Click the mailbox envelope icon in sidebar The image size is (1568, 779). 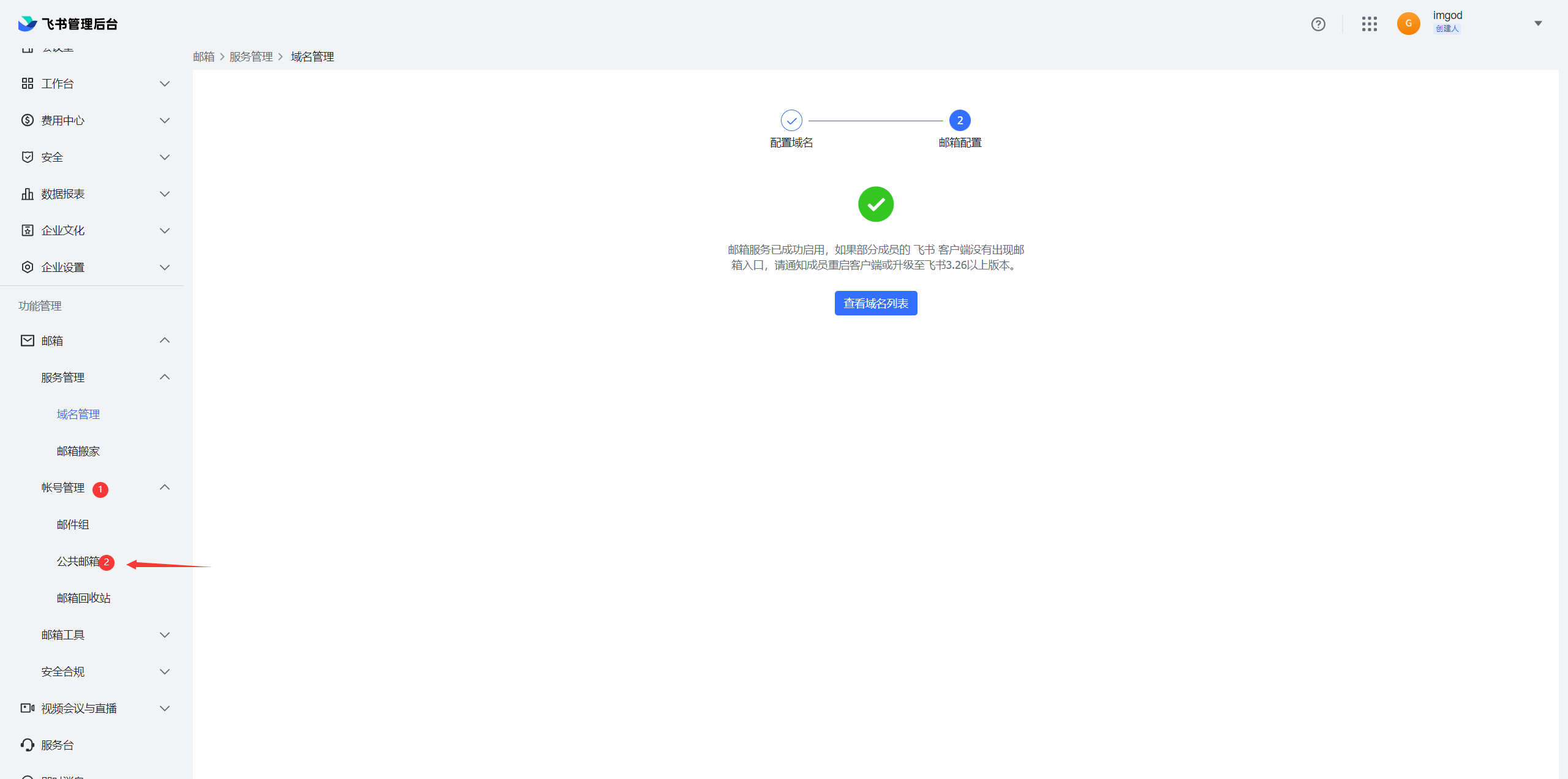(x=28, y=341)
